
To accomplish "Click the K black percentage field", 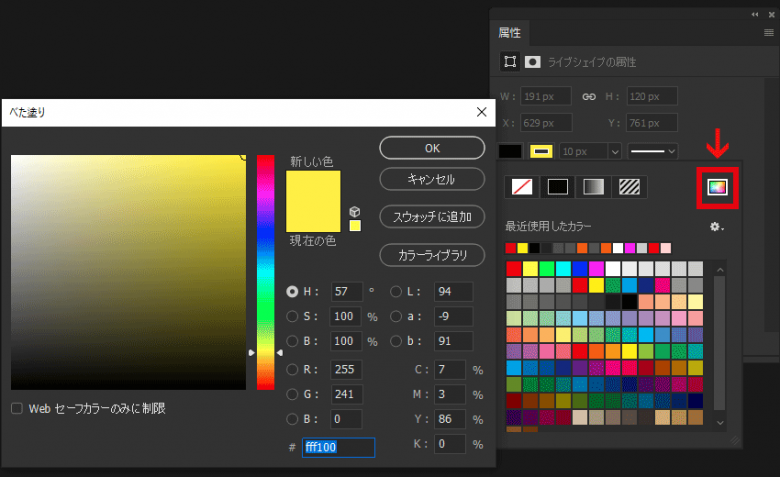I will tap(450, 444).
